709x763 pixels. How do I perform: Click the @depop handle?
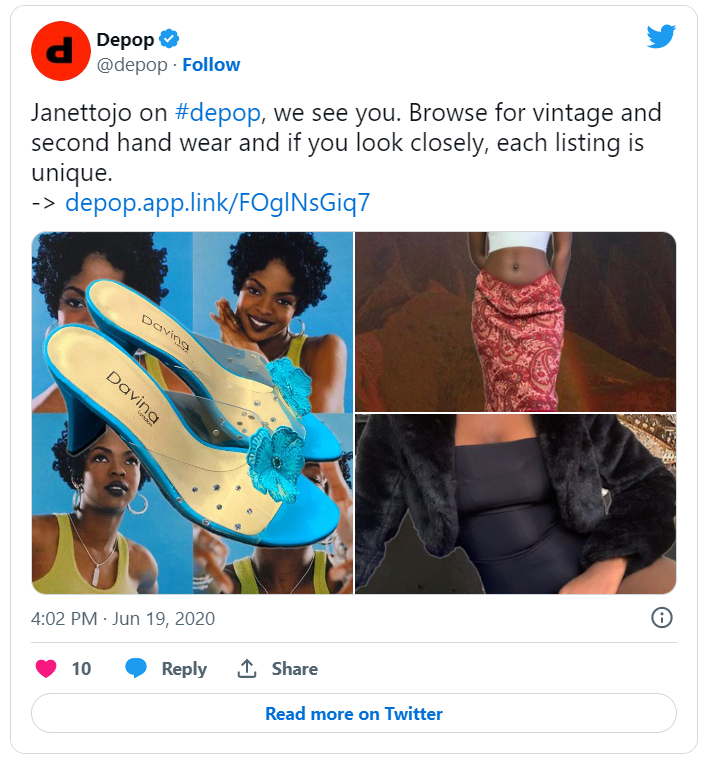point(132,65)
